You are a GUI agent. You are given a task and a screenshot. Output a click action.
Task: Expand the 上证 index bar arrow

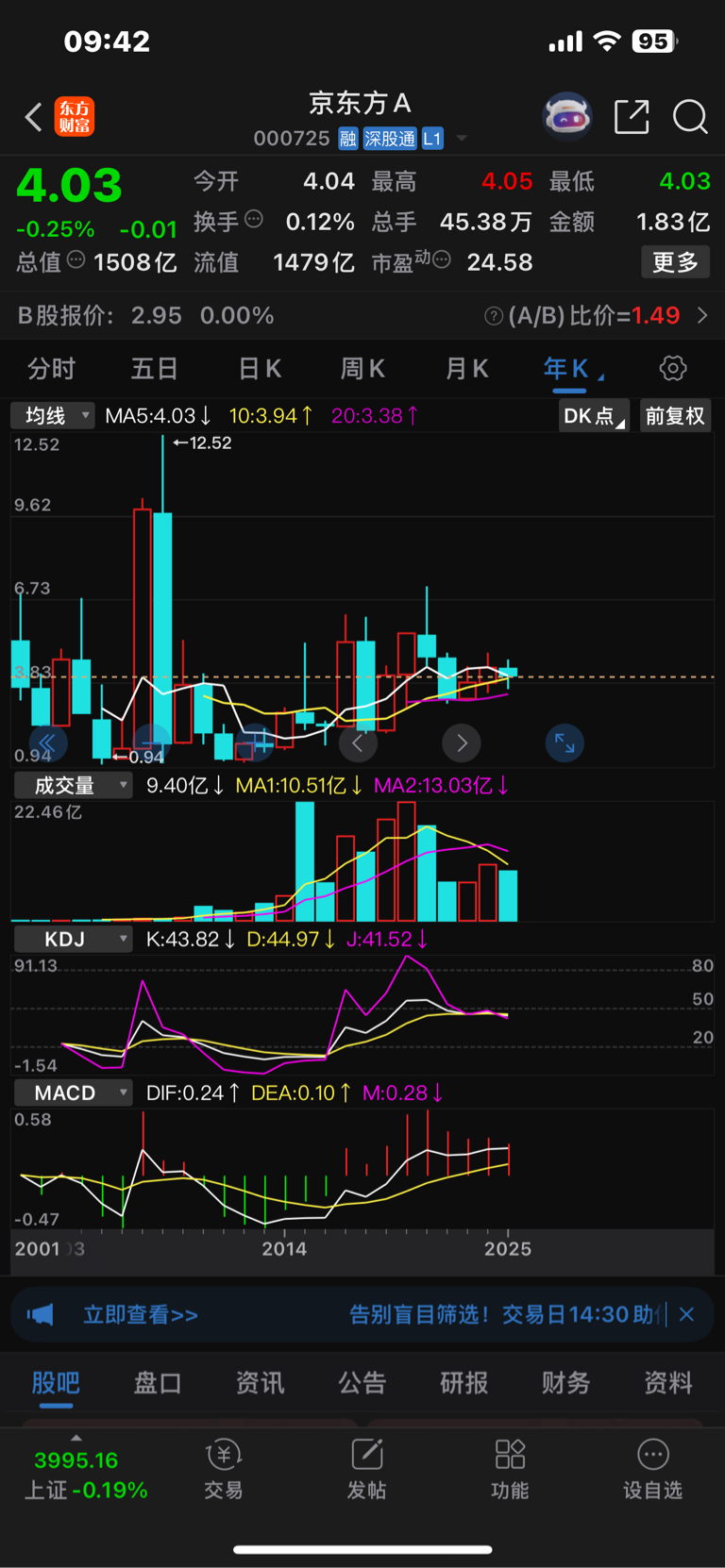pyautogui.click(x=76, y=1438)
